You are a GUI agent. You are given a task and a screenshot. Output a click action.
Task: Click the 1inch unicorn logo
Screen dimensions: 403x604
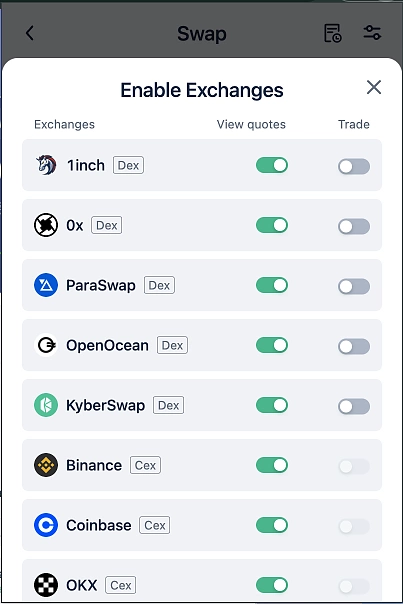point(46,165)
